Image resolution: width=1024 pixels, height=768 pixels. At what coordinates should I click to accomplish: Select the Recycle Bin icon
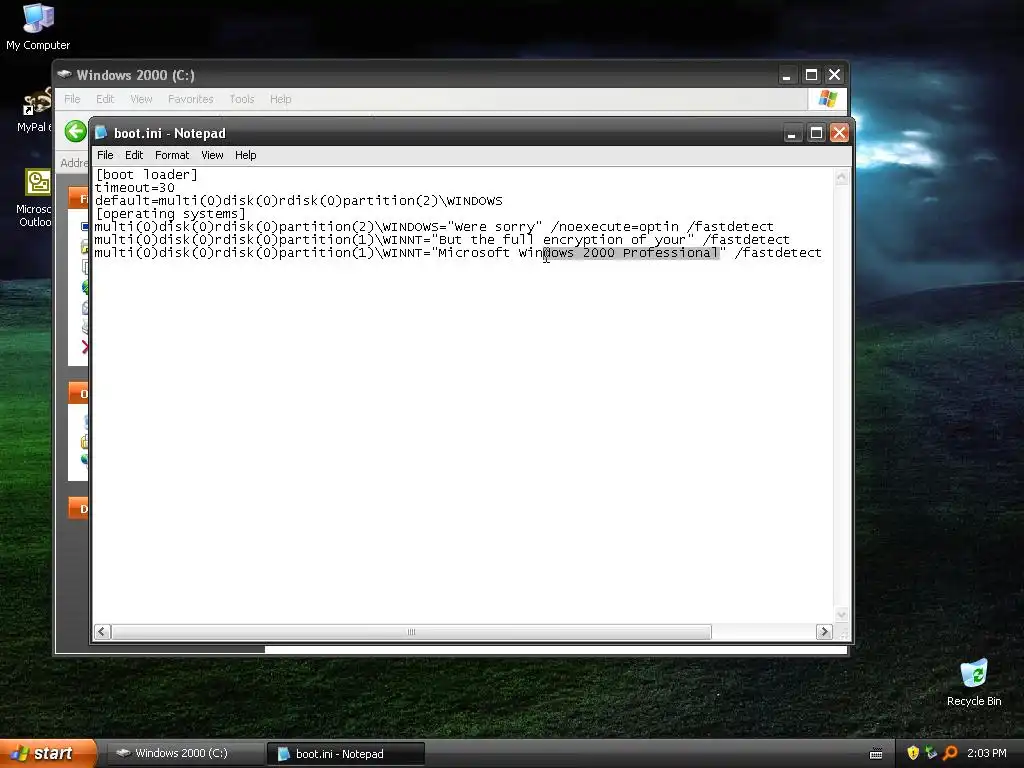[974, 682]
